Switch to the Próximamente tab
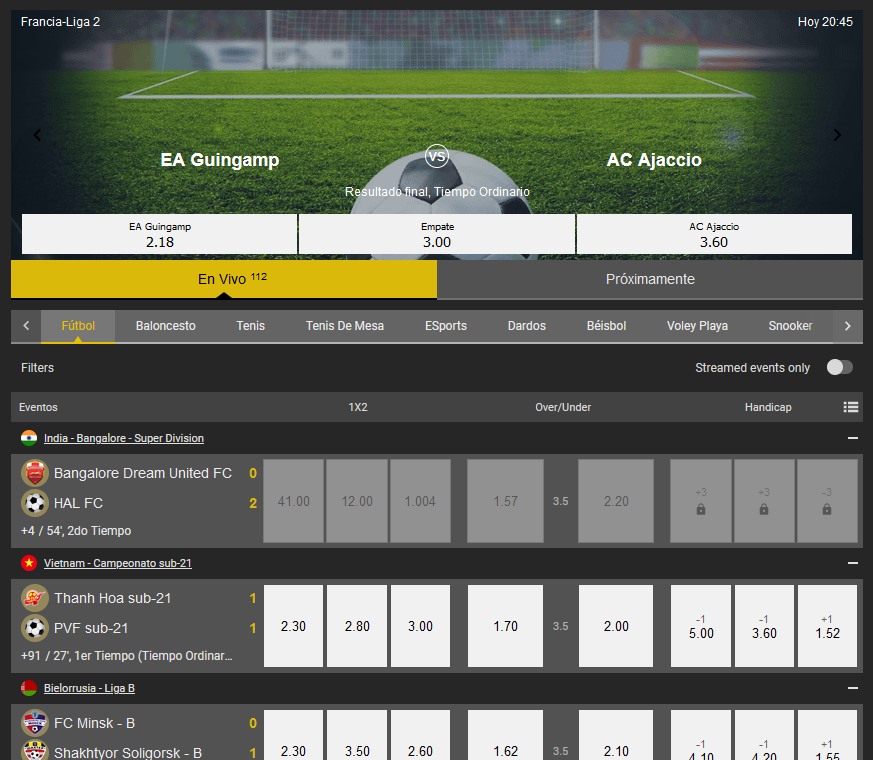Viewport: 873px width, 760px height. [x=650, y=280]
